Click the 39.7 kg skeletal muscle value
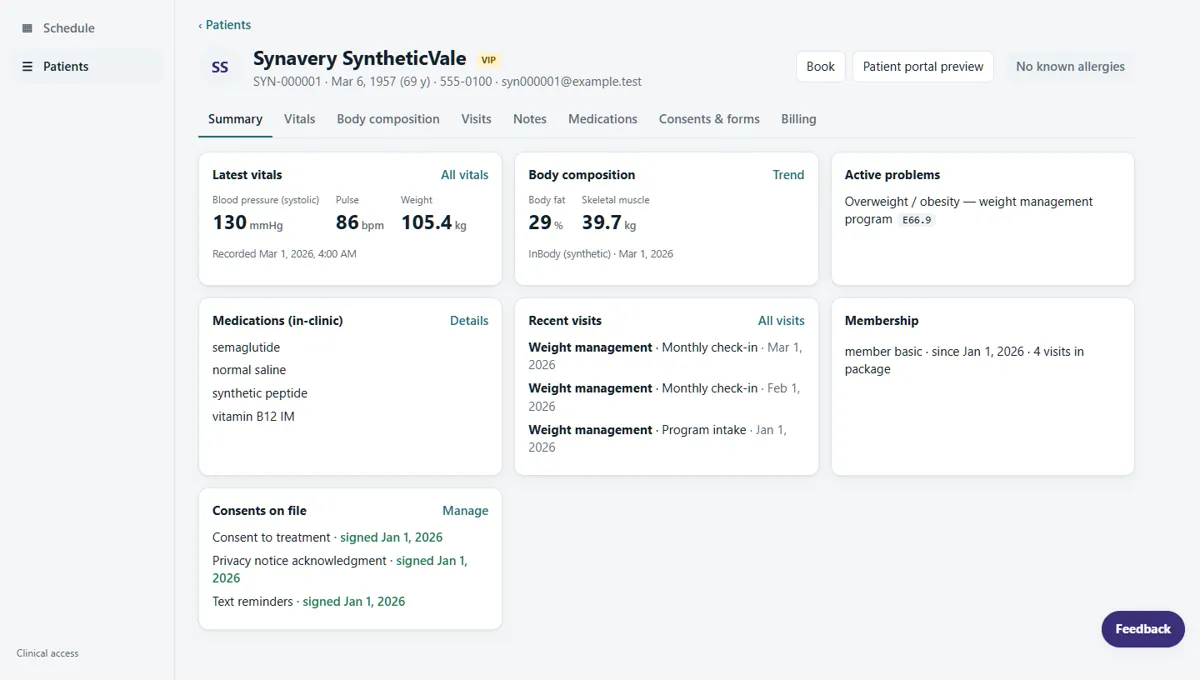Viewport: 1200px width, 680px height. pyautogui.click(x=609, y=223)
